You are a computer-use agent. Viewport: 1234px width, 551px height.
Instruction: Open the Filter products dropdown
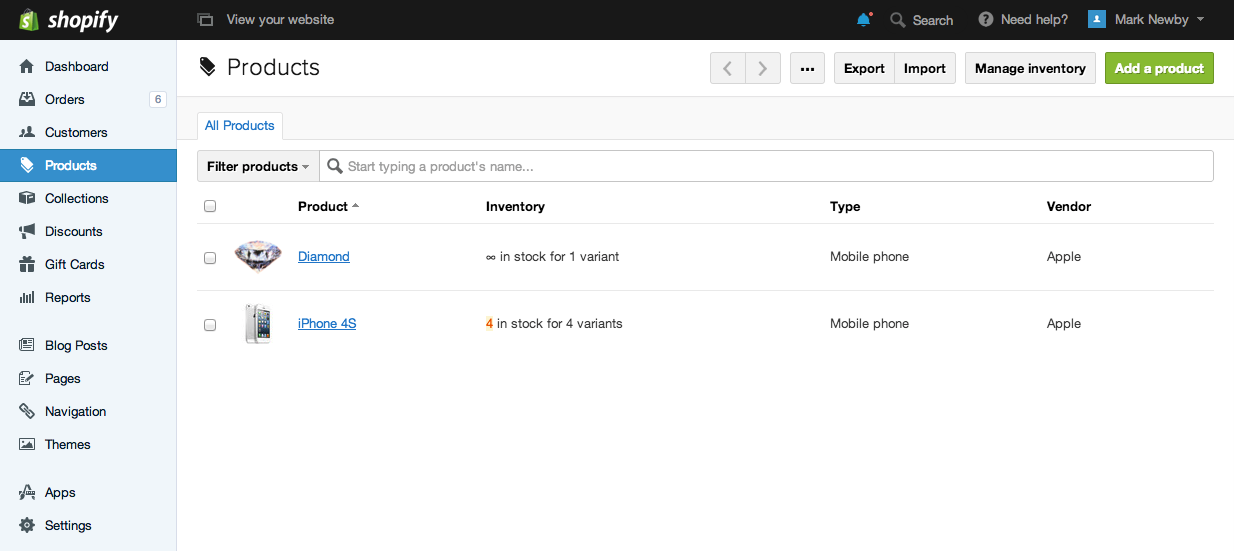[258, 166]
